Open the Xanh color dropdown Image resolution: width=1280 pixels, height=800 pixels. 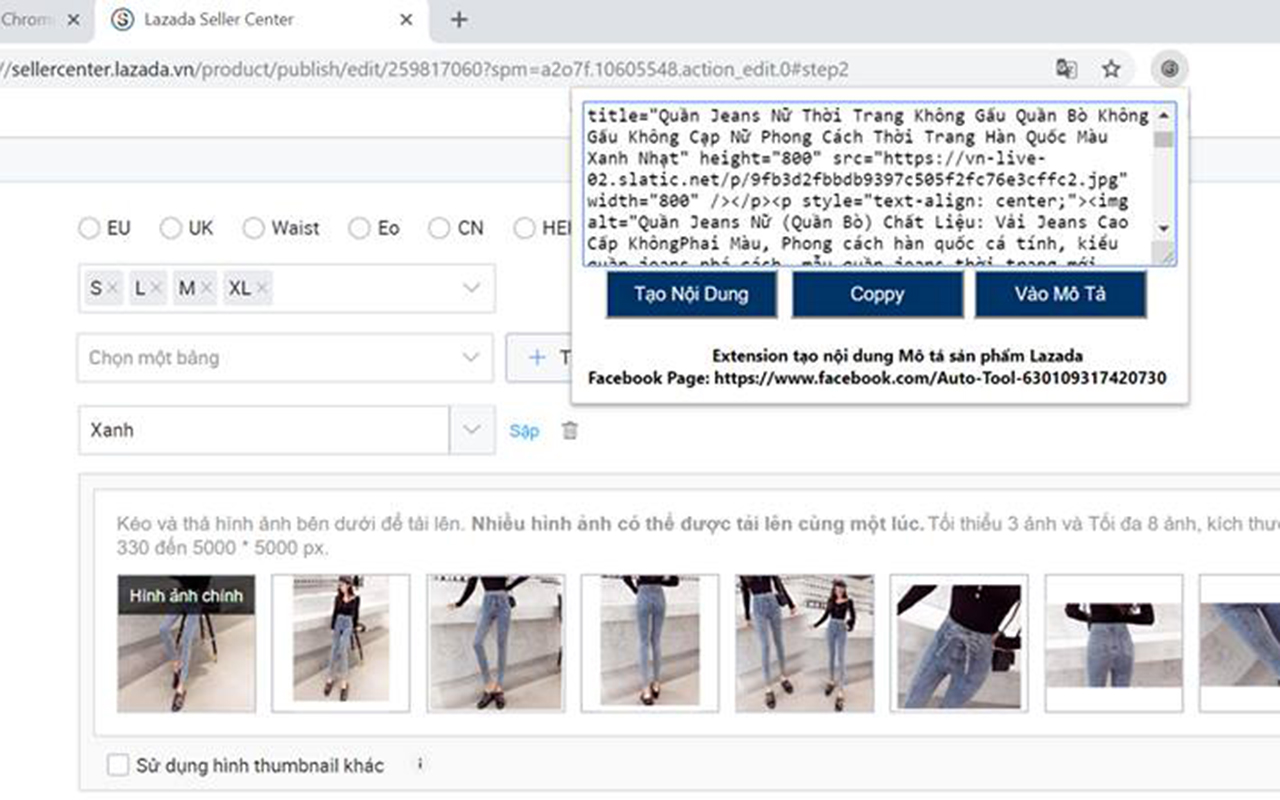tap(471, 430)
